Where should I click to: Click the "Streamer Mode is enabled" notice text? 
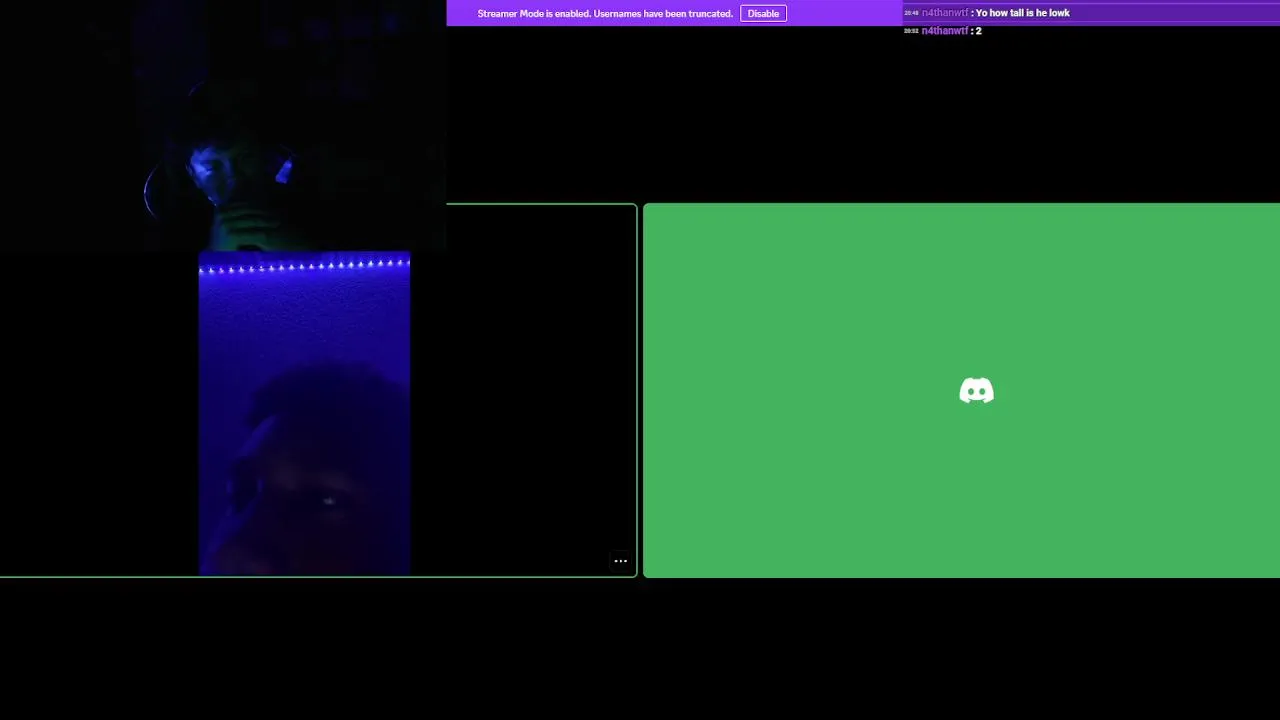[605, 13]
